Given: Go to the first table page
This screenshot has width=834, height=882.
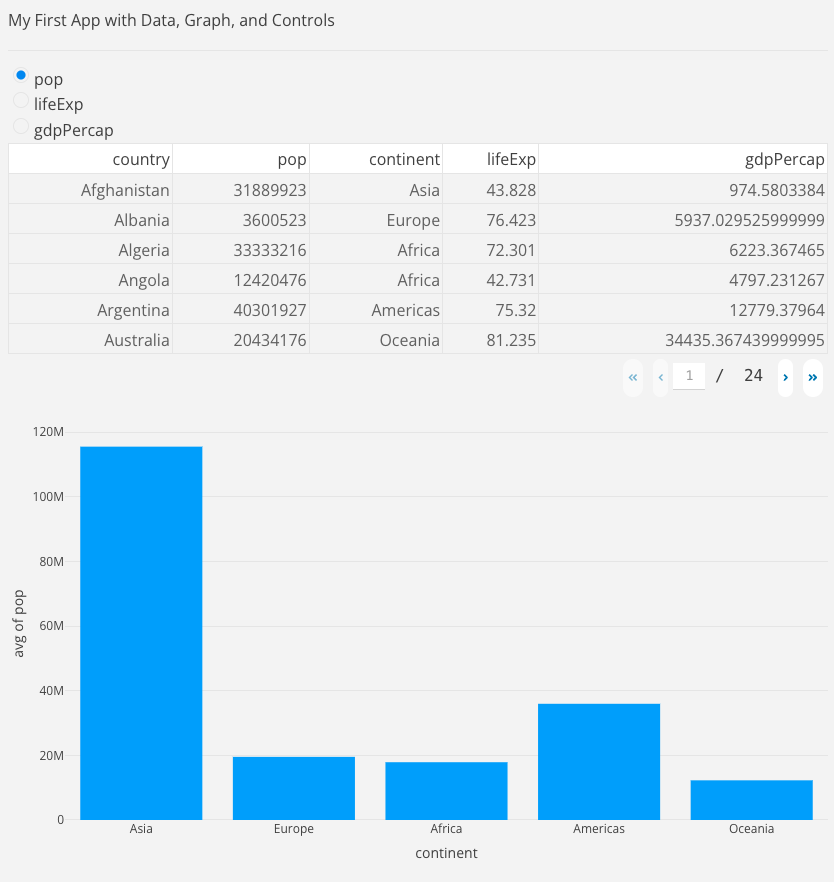Looking at the screenshot, I should pos(633,377).
